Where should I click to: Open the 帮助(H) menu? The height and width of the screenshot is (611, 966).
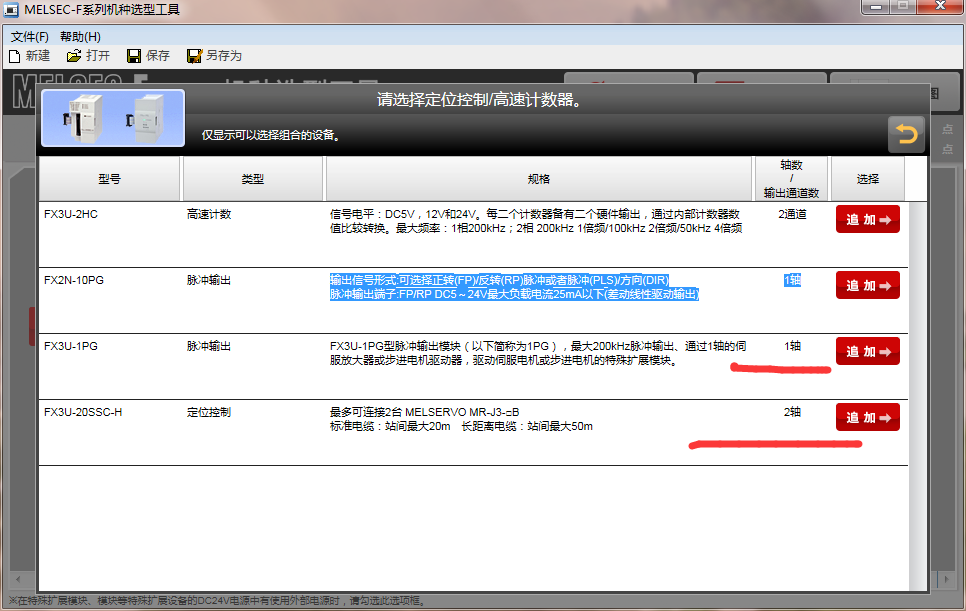pos(80,37)
